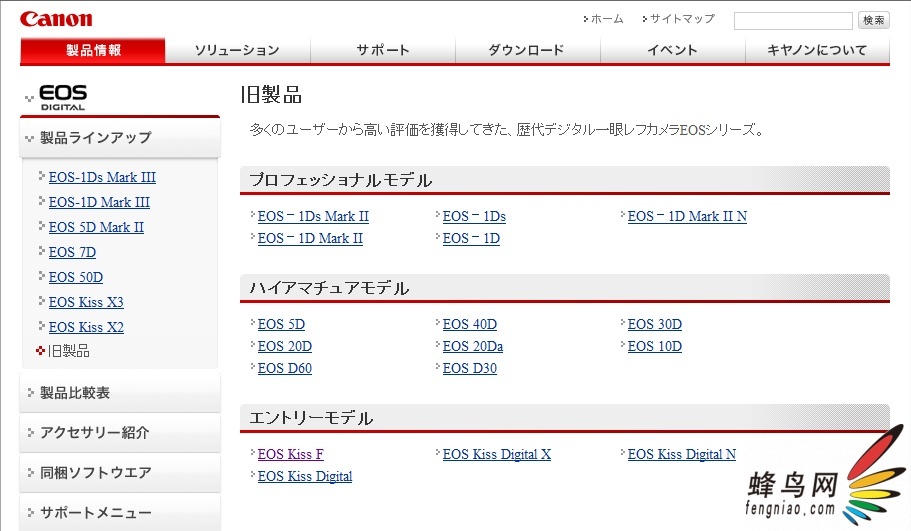This screenshot has width=911, height=531.
Task: Open the EOS 20D link
Action: pyautogui.click(x=285, y=346)
